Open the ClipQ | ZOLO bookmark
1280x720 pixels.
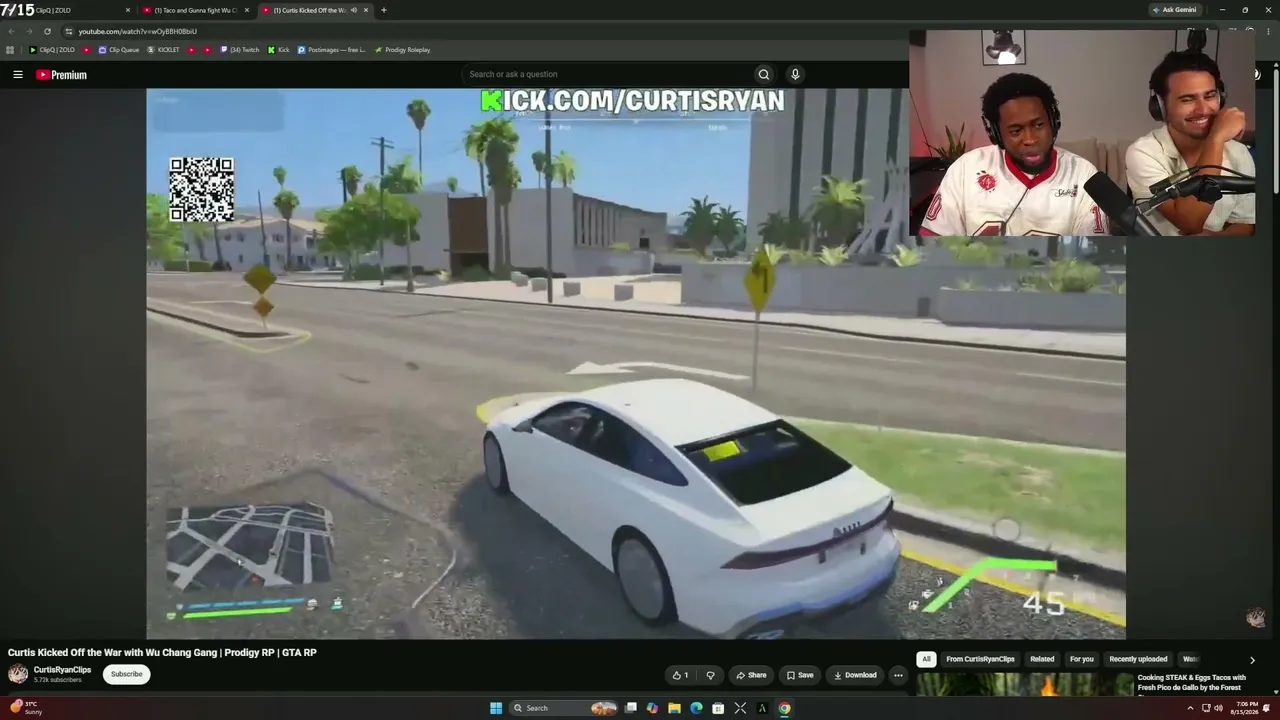click(52, 50)
